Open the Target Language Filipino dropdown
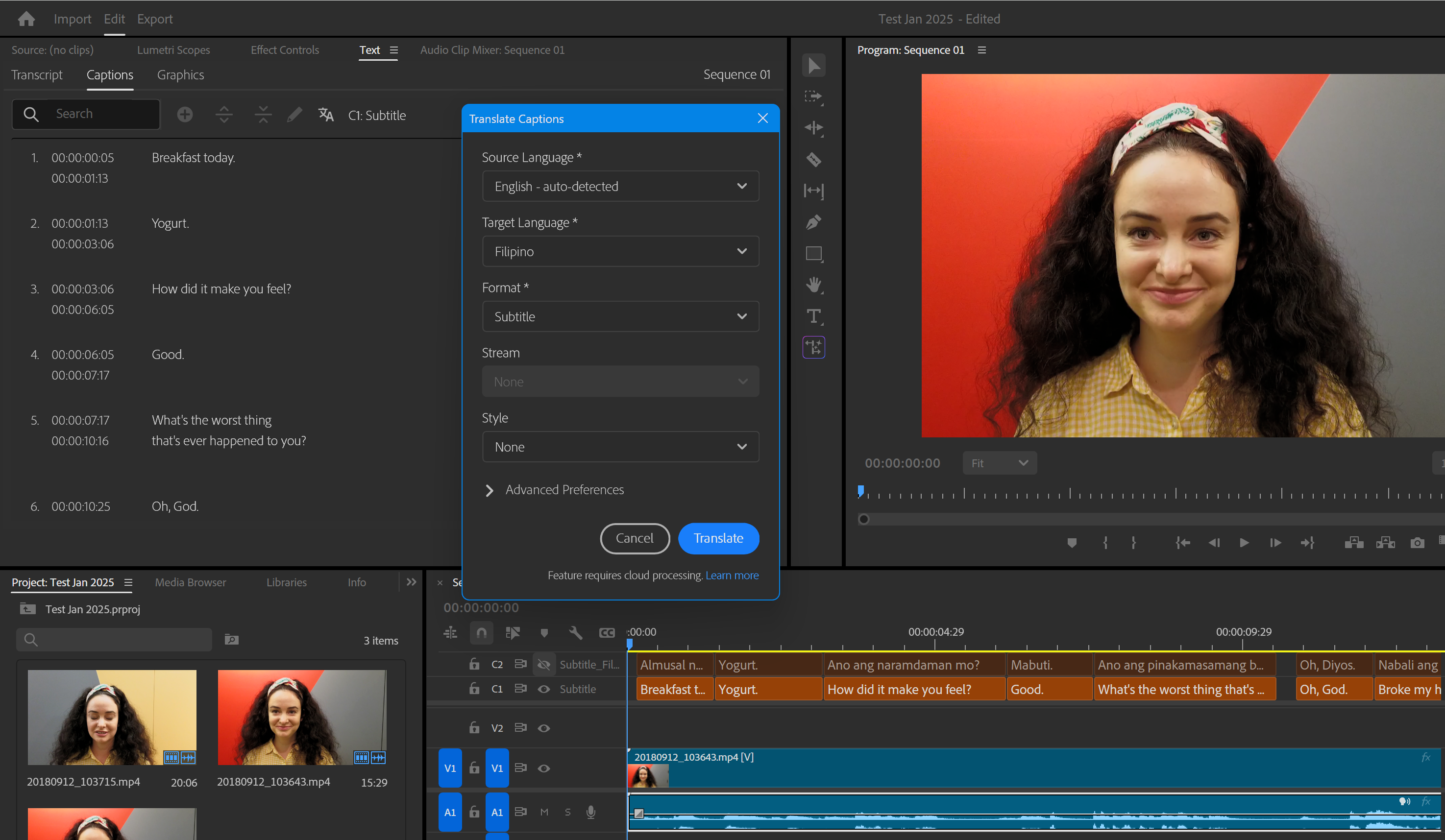This screenshot has height=840, width=1445. click(x=620, y=252)
